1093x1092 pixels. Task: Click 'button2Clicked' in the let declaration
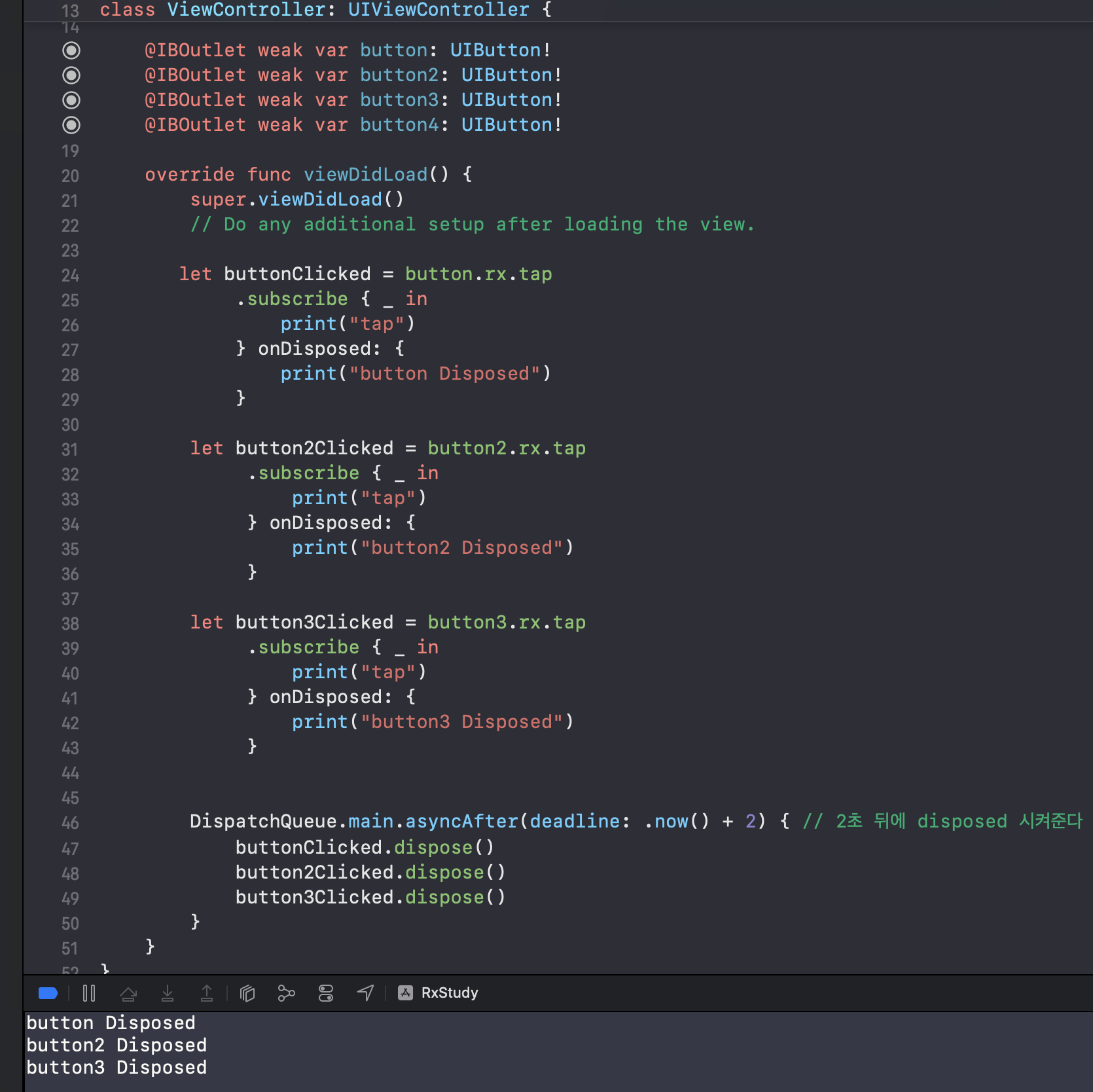314,448
